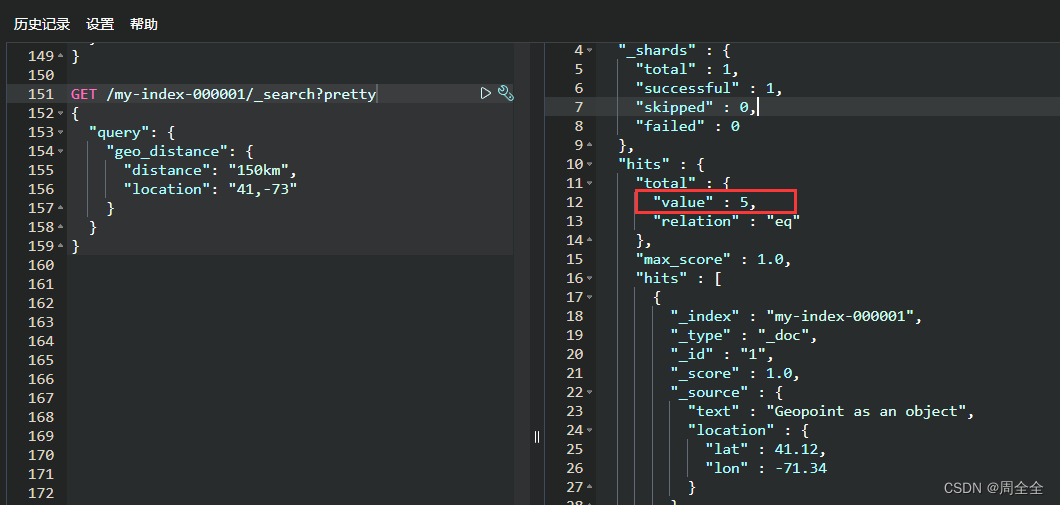Open the 历史记录 menu

[42, 24]
